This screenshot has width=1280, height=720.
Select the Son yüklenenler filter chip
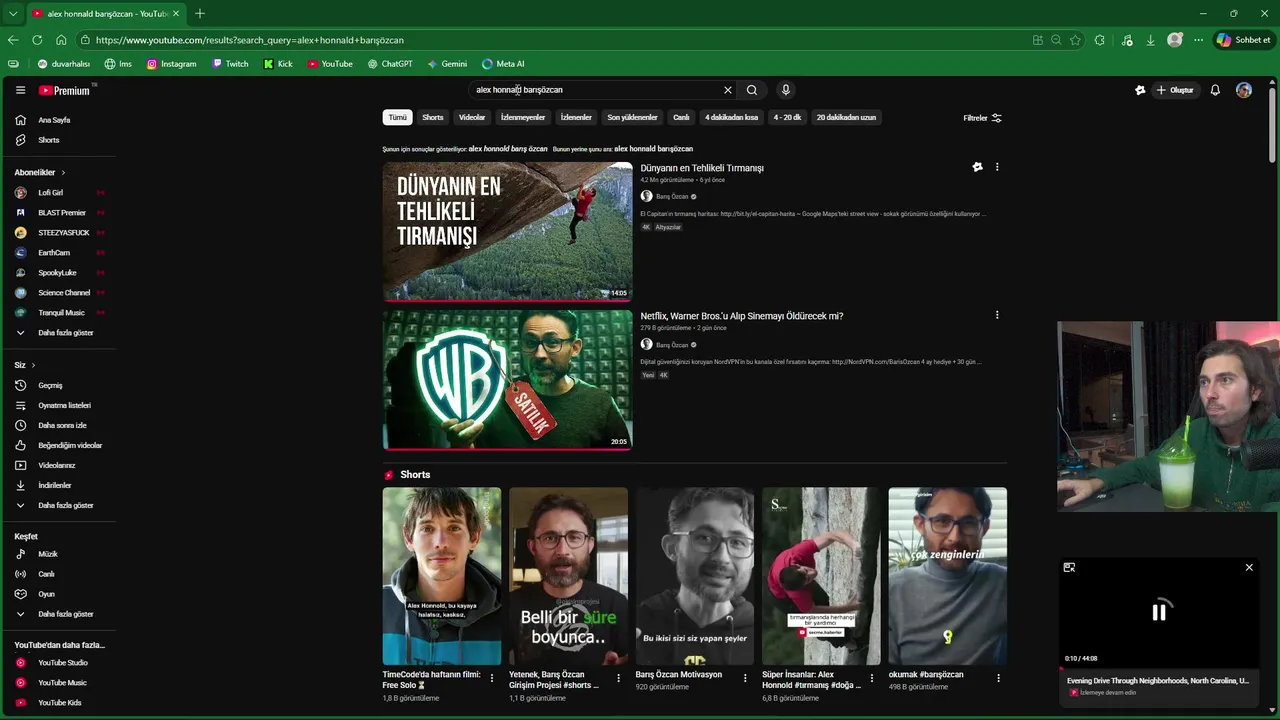632,117
